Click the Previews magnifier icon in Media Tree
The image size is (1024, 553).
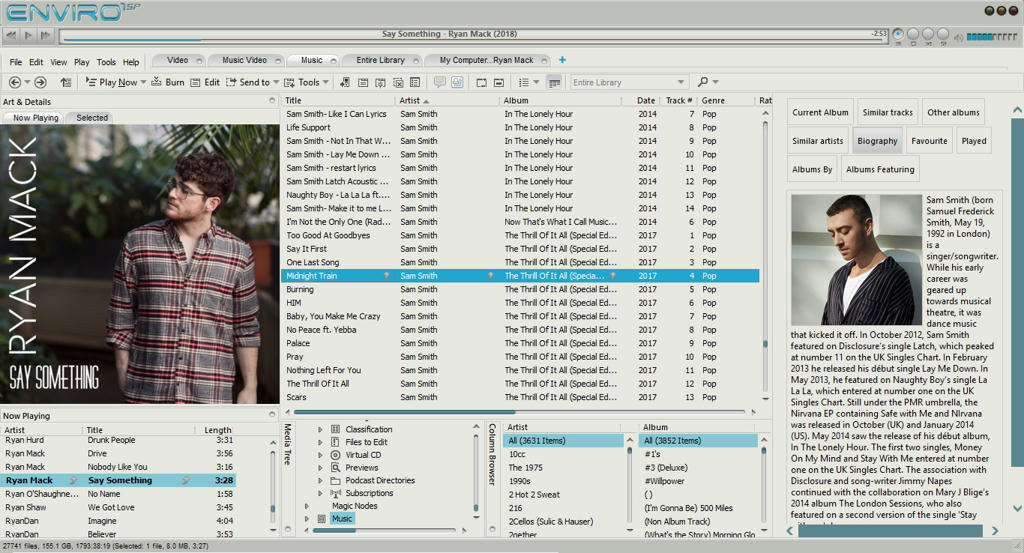tap(336, 467)
